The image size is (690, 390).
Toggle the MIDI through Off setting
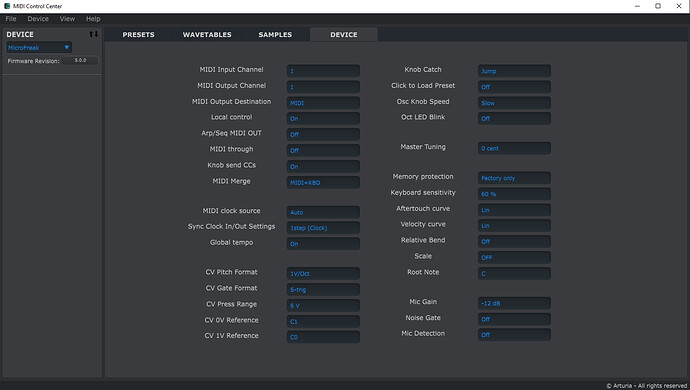[323, 150]
